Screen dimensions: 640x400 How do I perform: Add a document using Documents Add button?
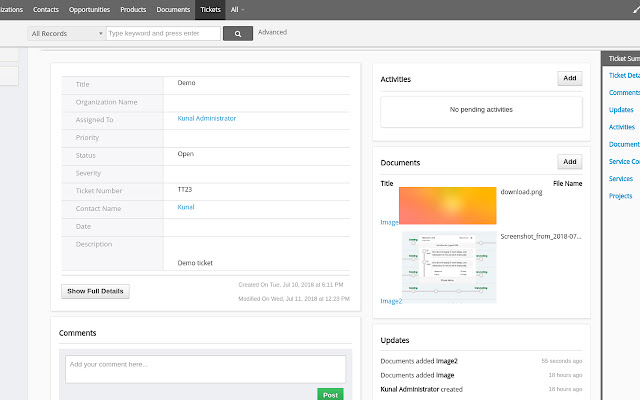click(570, 162)
